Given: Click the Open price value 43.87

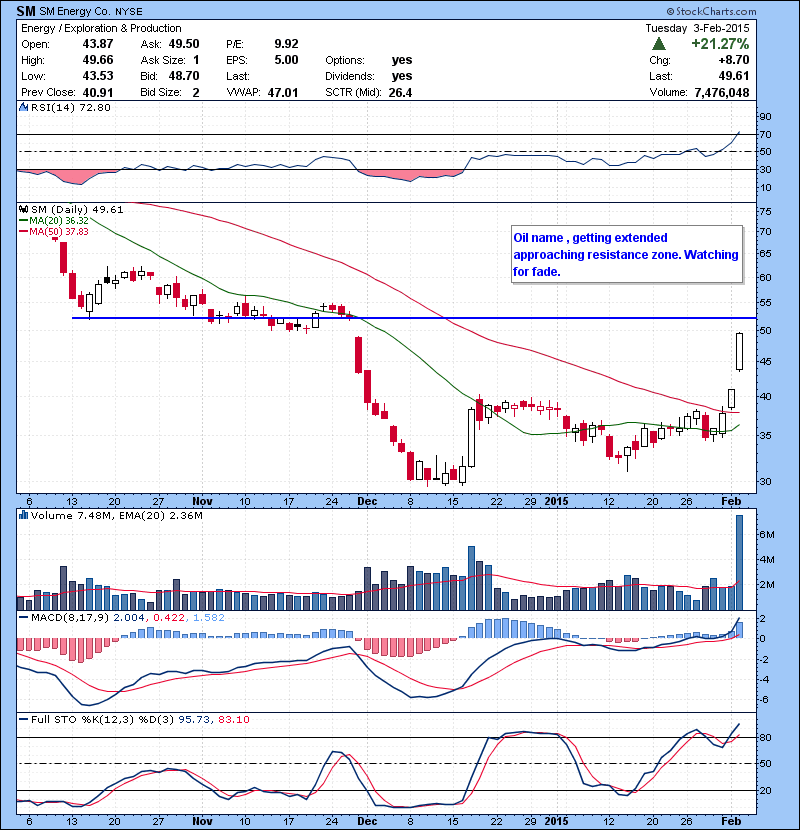Looking at the screenshot, I should pyautogui.click(x=98, y=44).
